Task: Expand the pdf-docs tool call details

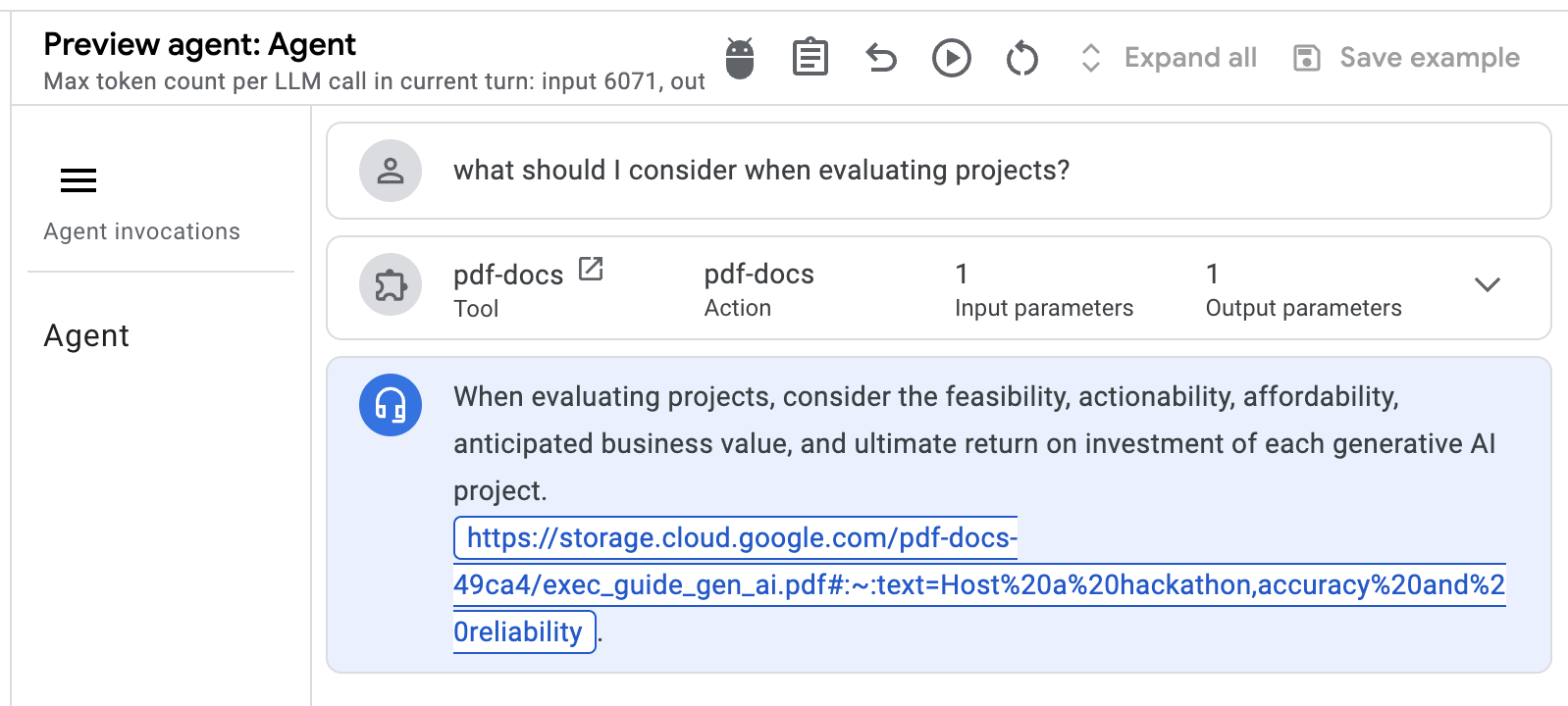Action: tap(1488, 284)
